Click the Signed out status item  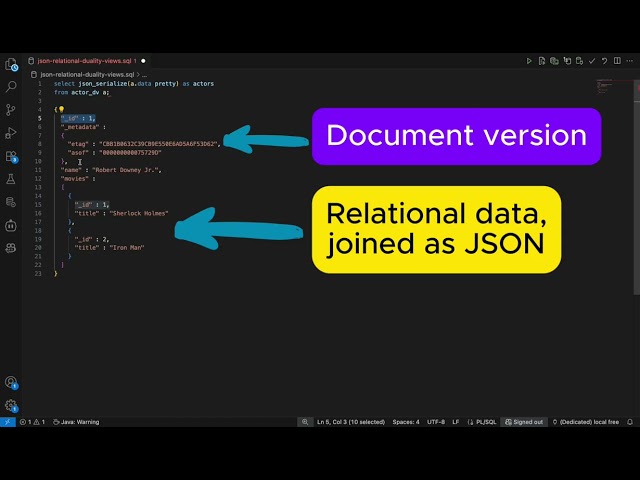(x=524, y=422)
